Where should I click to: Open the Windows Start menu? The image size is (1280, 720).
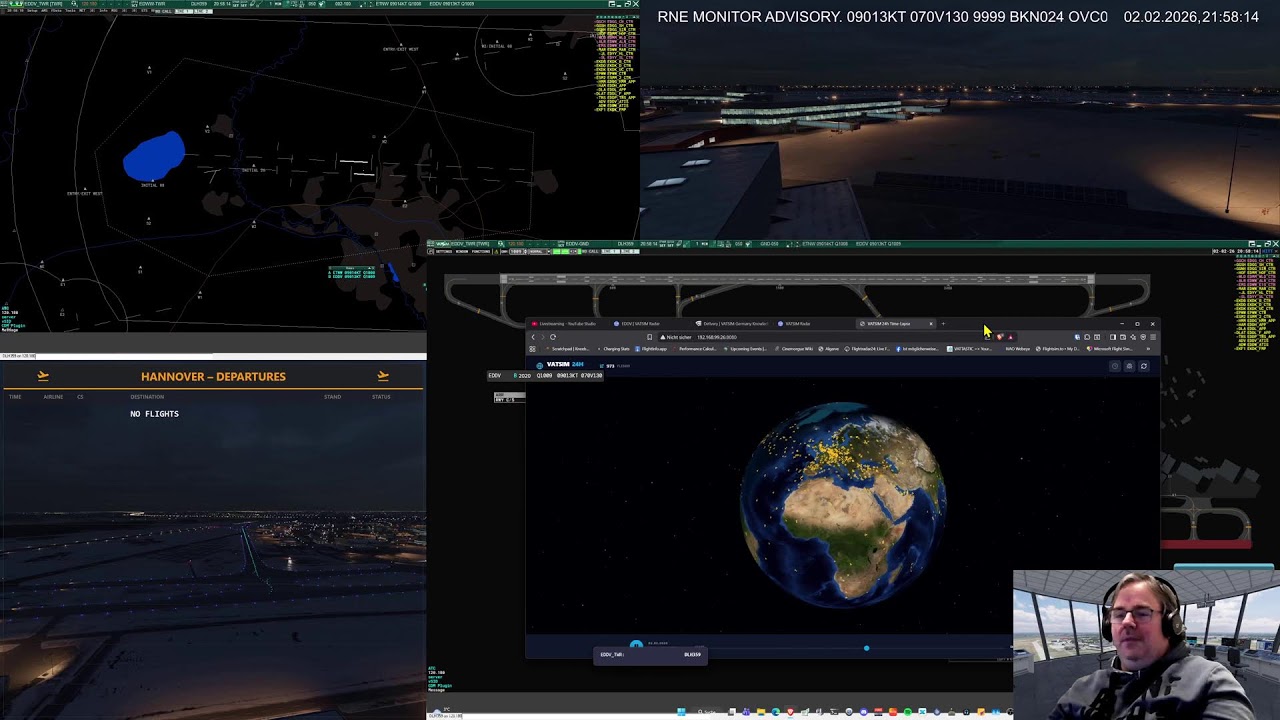[682, 712]
